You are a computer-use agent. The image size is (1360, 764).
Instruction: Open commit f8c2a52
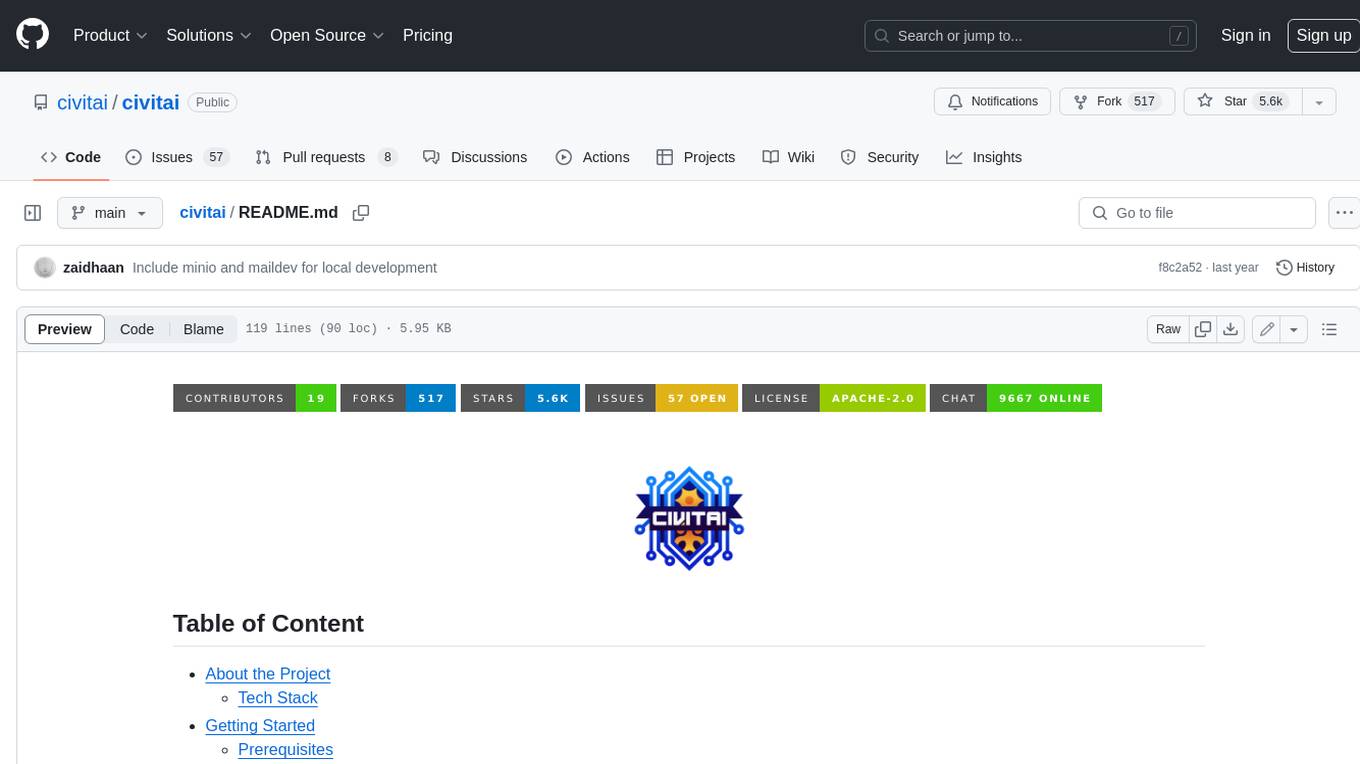point(1180,268)
